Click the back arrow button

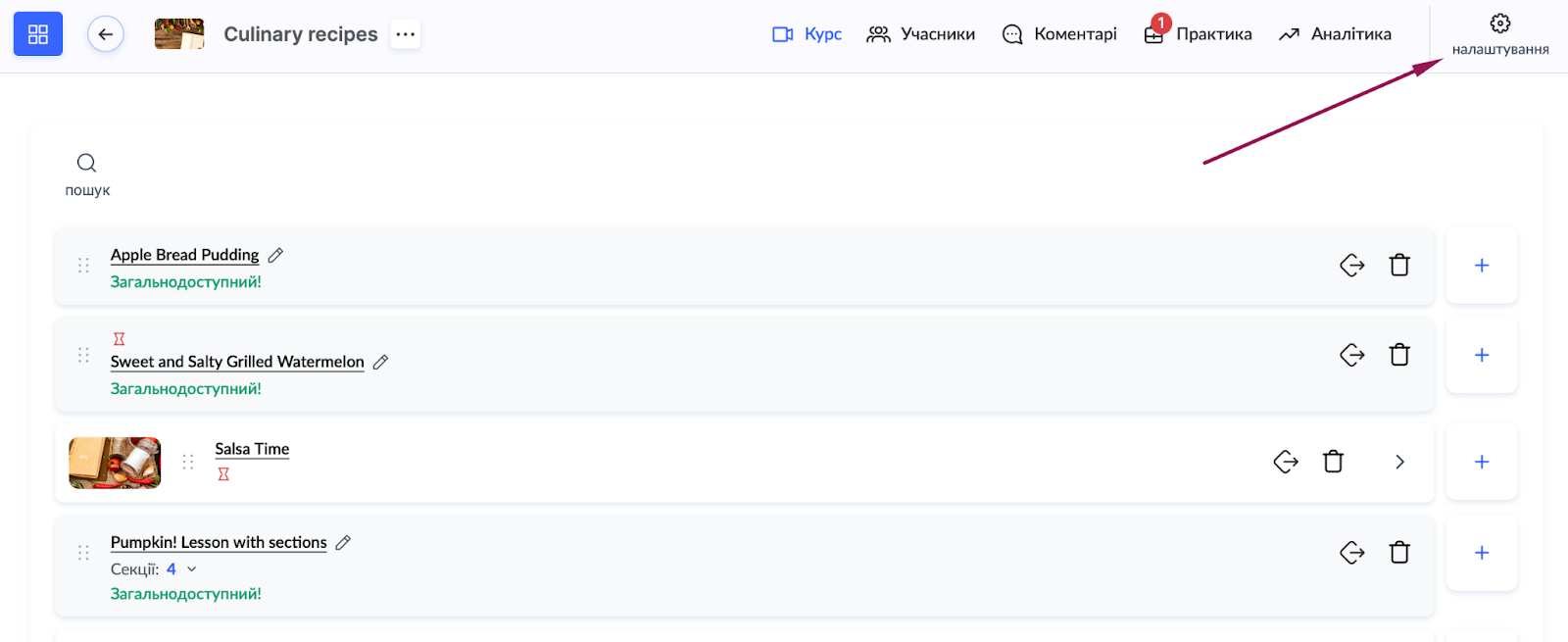(105, 34)
